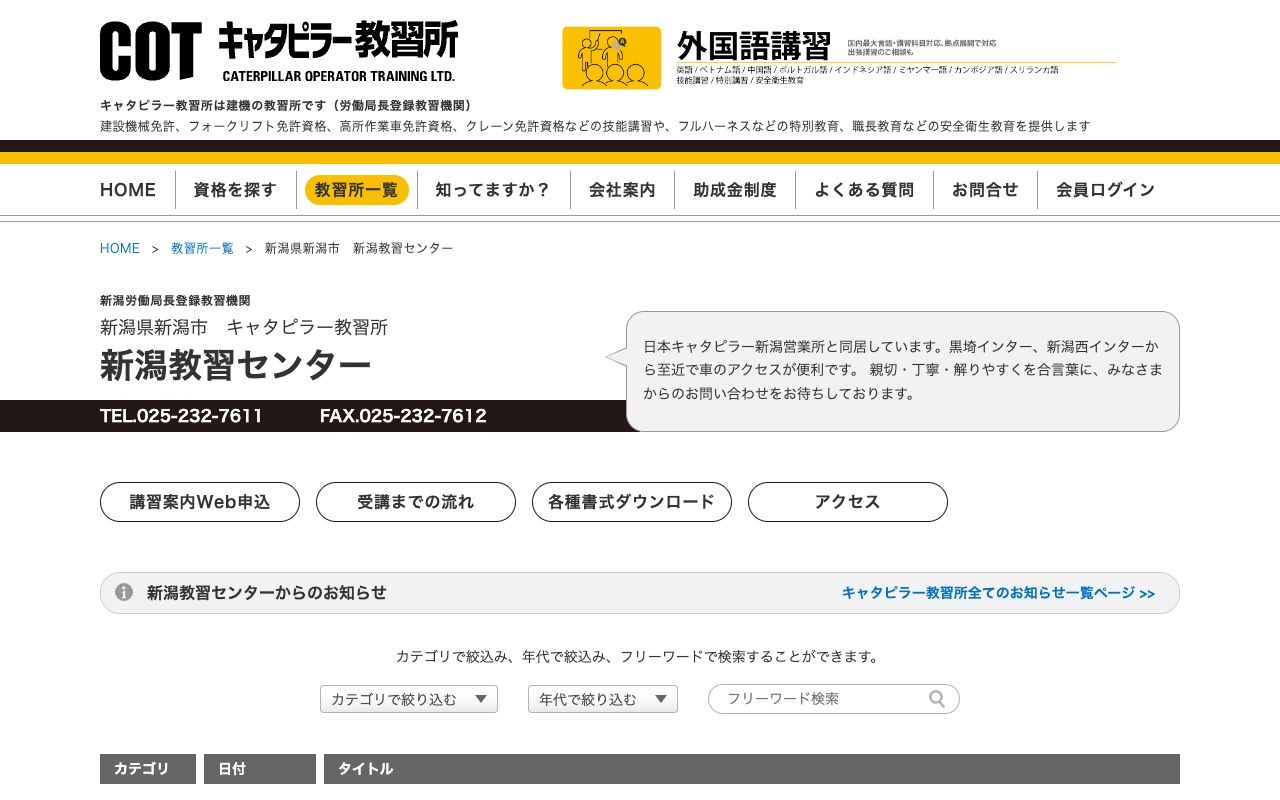
Task: Click the アクセス button
Action: pyautogui.click(x=847, y=502)
